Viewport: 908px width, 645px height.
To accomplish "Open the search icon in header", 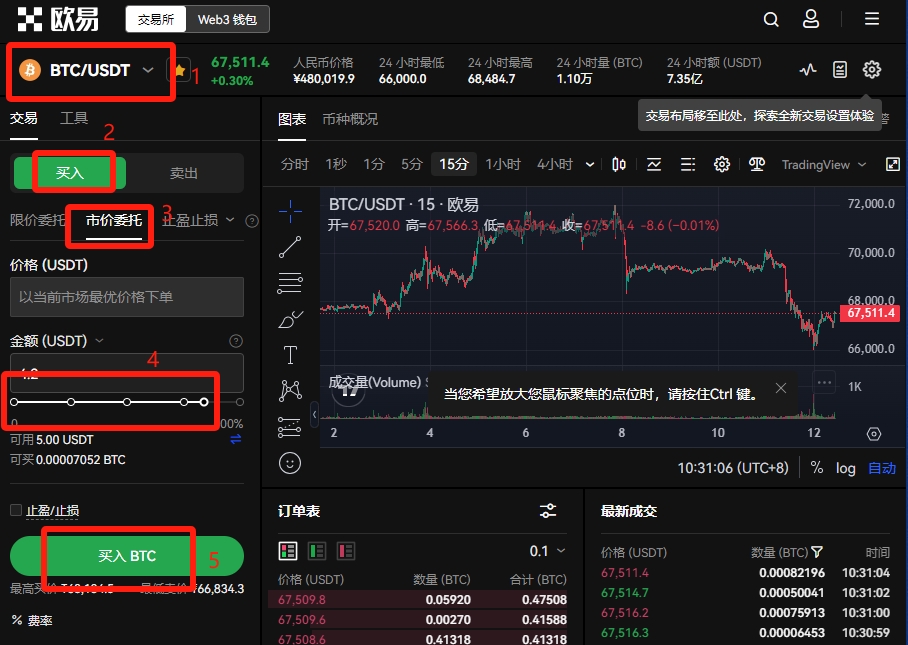I will [771, 20].
